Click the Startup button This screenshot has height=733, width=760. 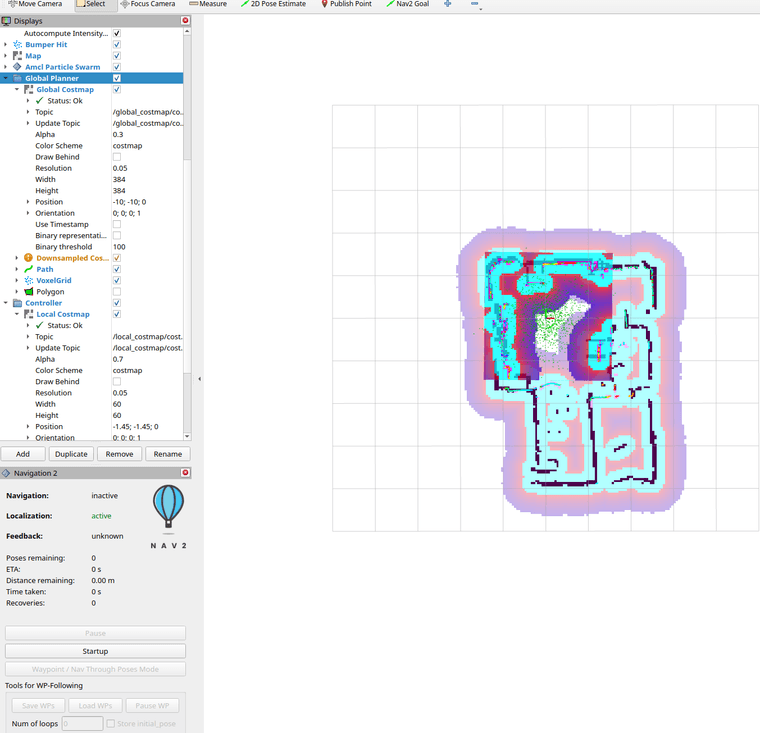point(95,651)
